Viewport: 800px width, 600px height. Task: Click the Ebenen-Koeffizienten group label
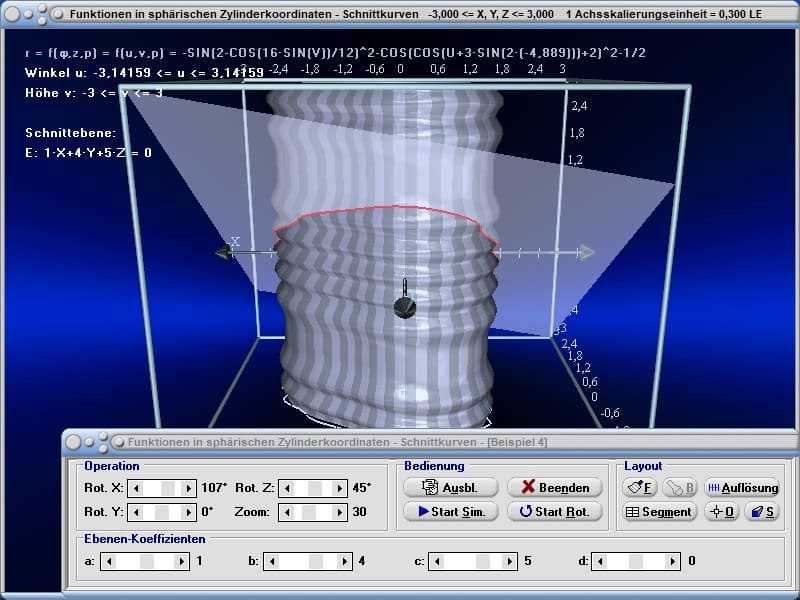tap(145, 539)
